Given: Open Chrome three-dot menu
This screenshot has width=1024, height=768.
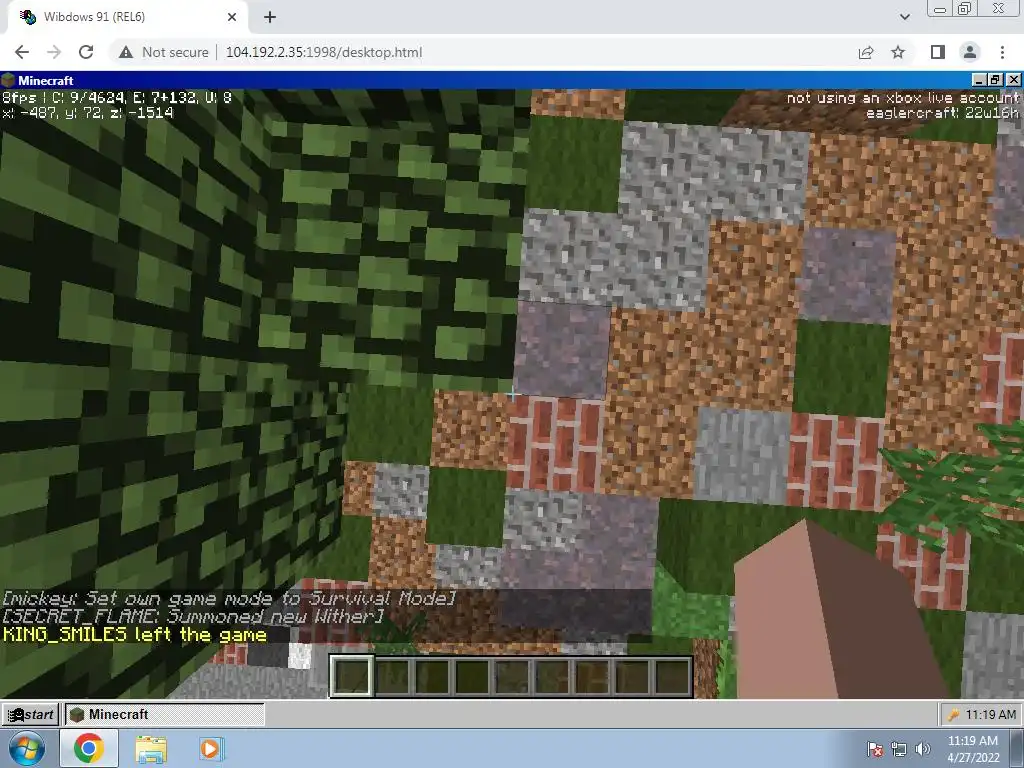Looking at the screenshot, I should click(1002, 52).
